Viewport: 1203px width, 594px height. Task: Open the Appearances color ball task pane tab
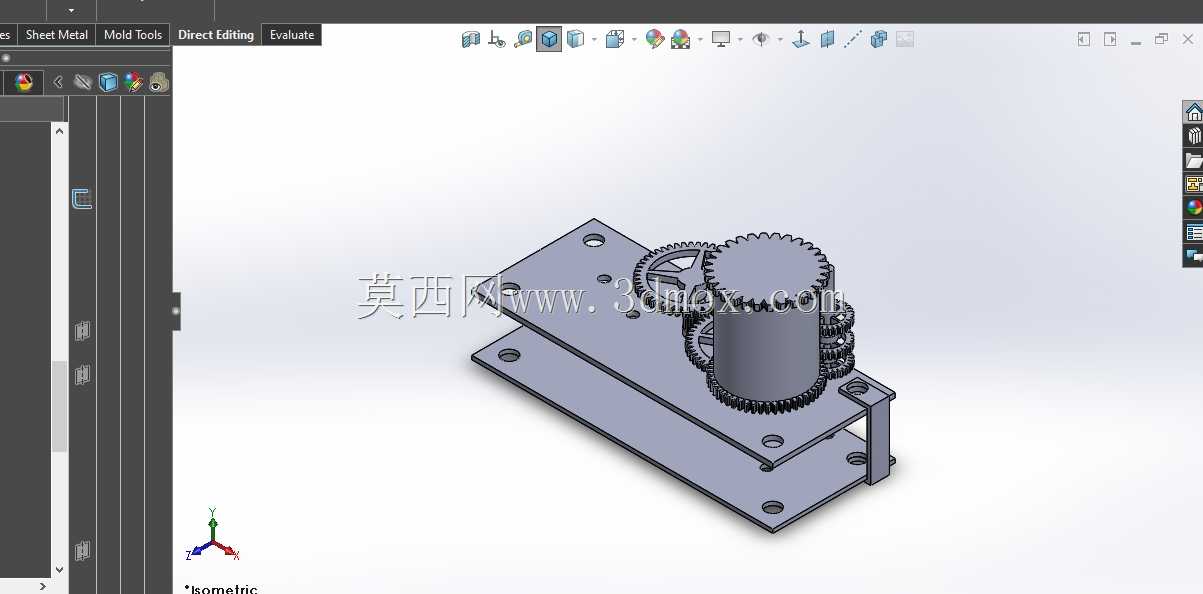coord(1193,208)
